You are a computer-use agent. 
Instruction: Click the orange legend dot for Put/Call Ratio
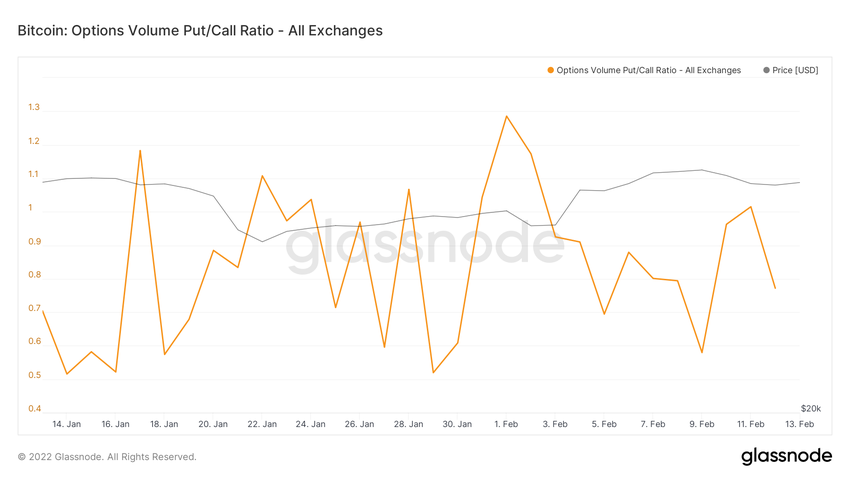550,70
